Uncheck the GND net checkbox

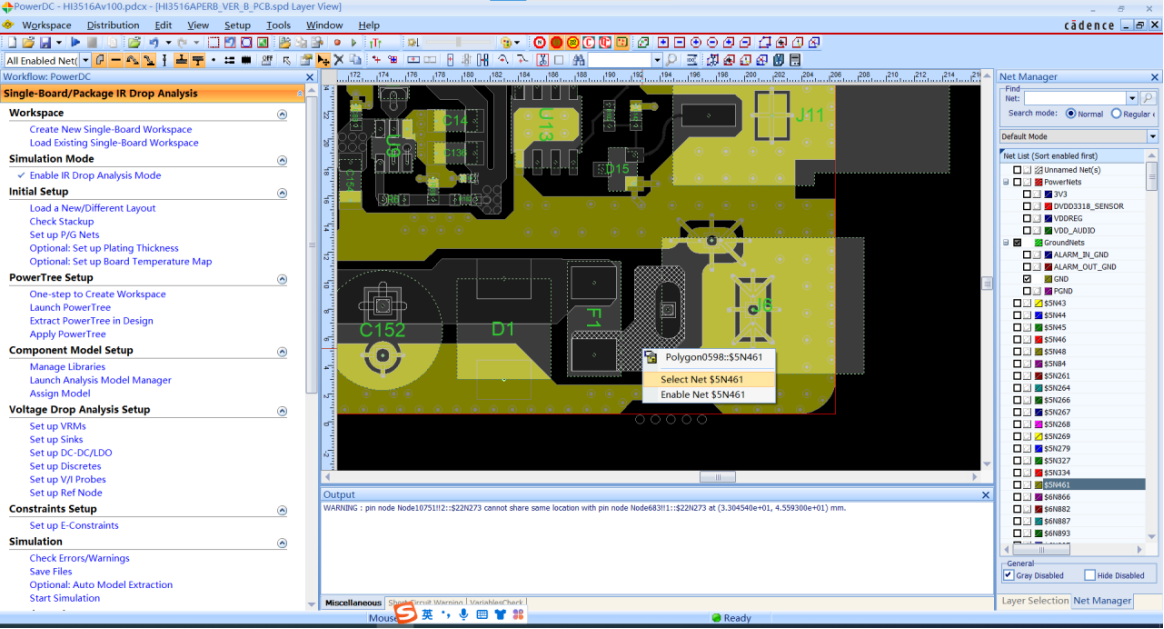coord(1027,279)
